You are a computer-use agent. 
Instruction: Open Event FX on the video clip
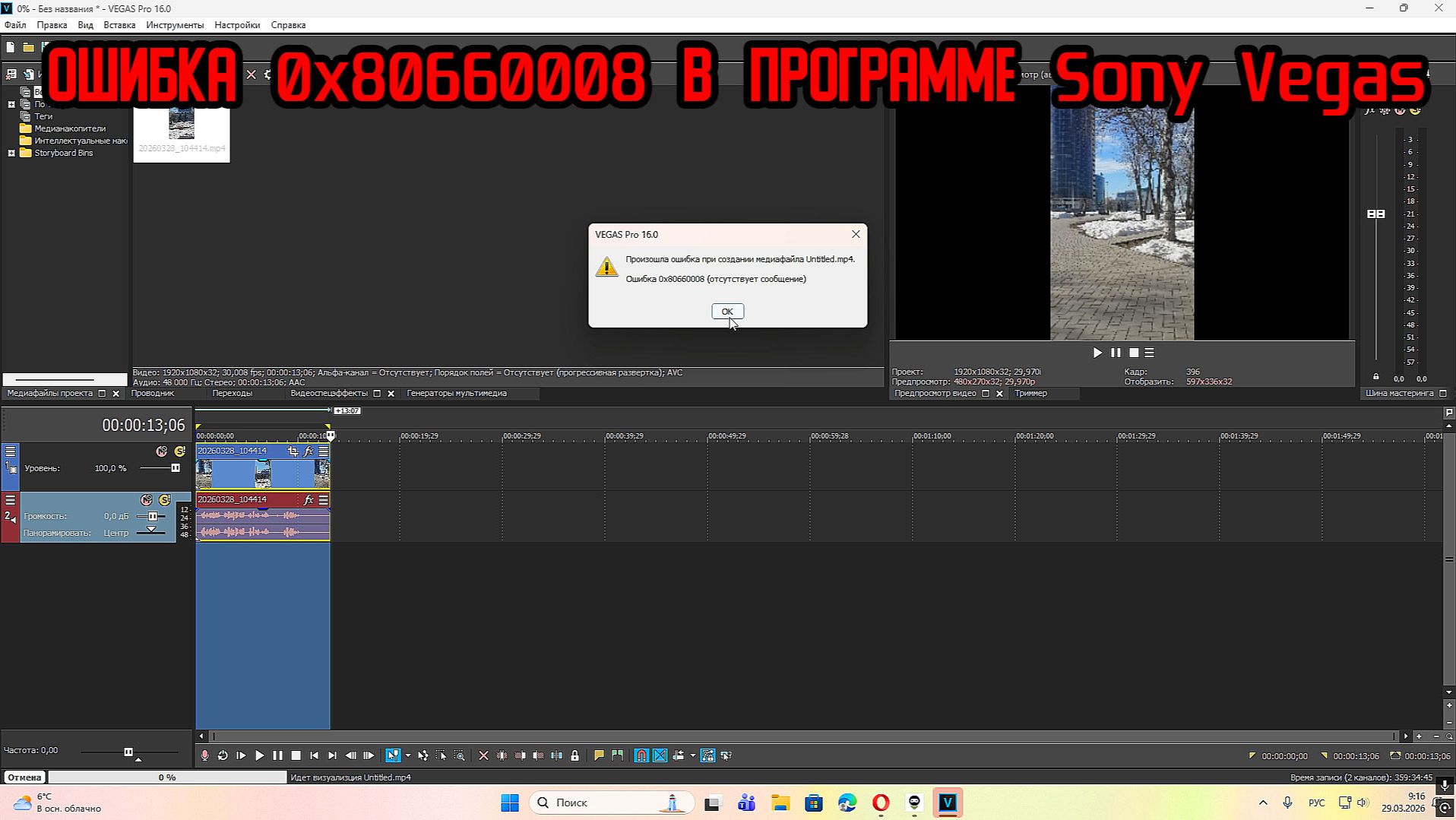point(308,451)
